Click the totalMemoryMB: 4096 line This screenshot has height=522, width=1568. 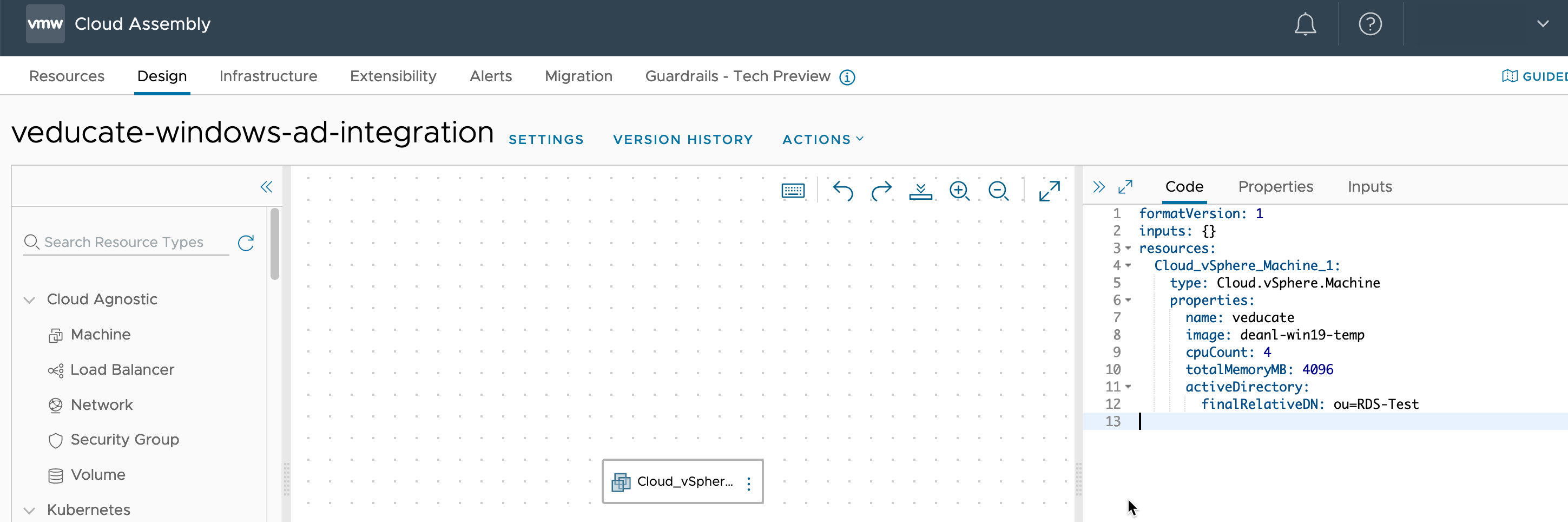click(1259, 370)
